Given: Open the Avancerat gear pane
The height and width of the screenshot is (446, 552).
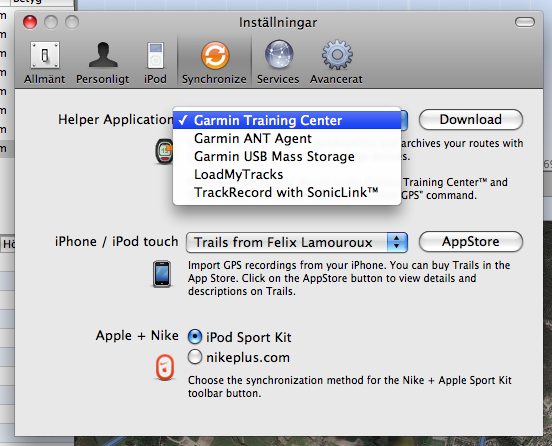Looking at the screenshot, I should tap(336, 62).
